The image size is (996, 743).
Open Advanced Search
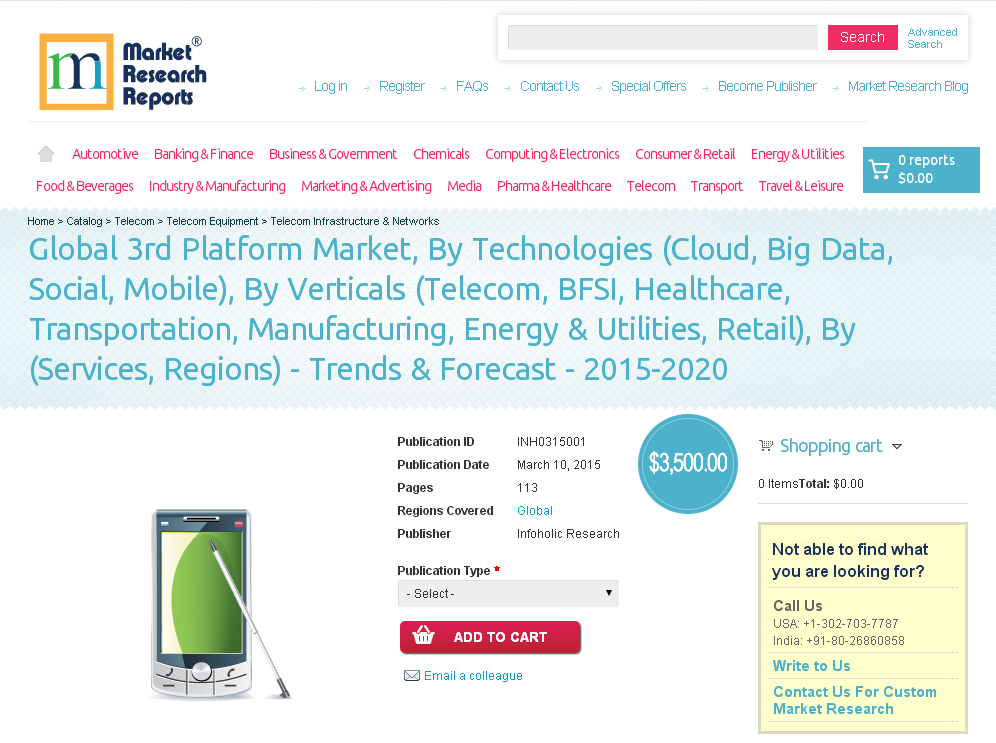coord(932,38)
